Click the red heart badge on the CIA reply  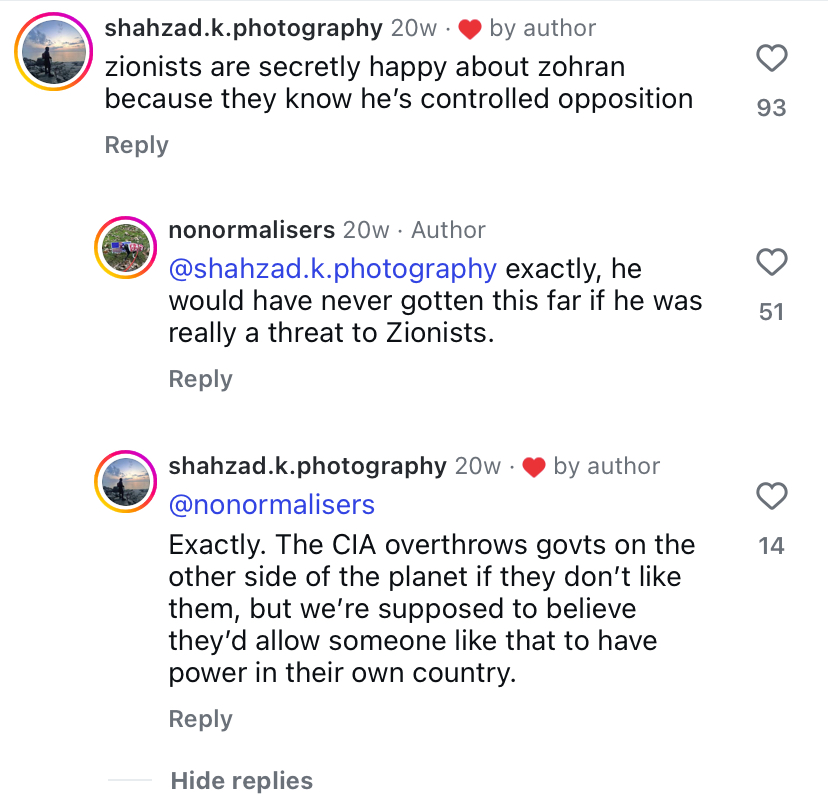pos(533,467)
